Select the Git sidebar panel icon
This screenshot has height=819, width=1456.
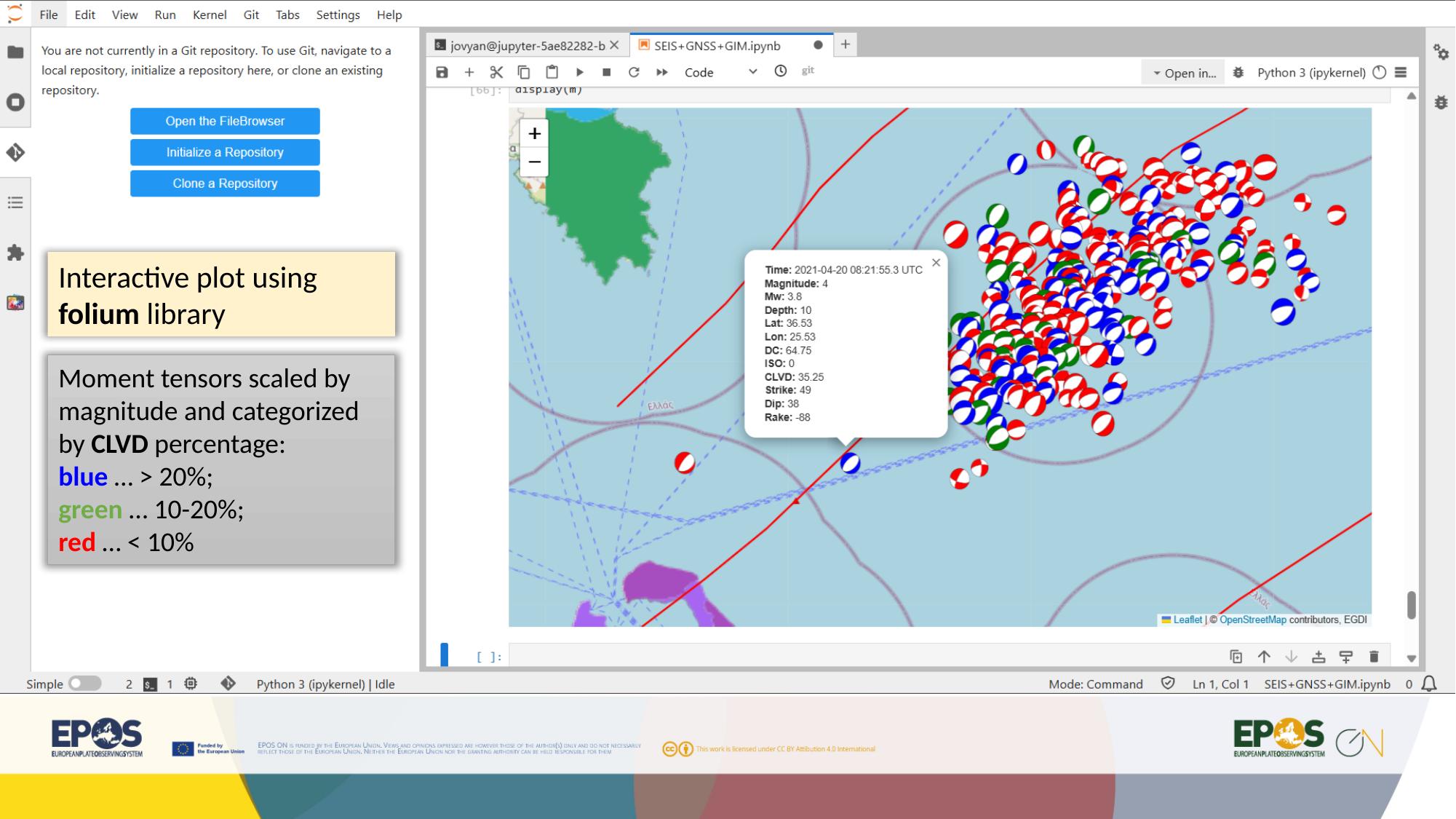tap(15, 152)
